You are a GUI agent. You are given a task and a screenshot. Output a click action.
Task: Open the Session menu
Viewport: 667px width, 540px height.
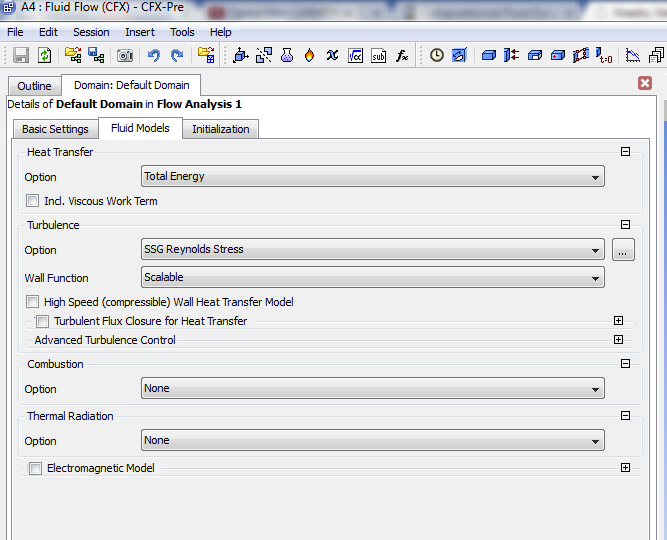pyautogui.click(x=91, y=32)
